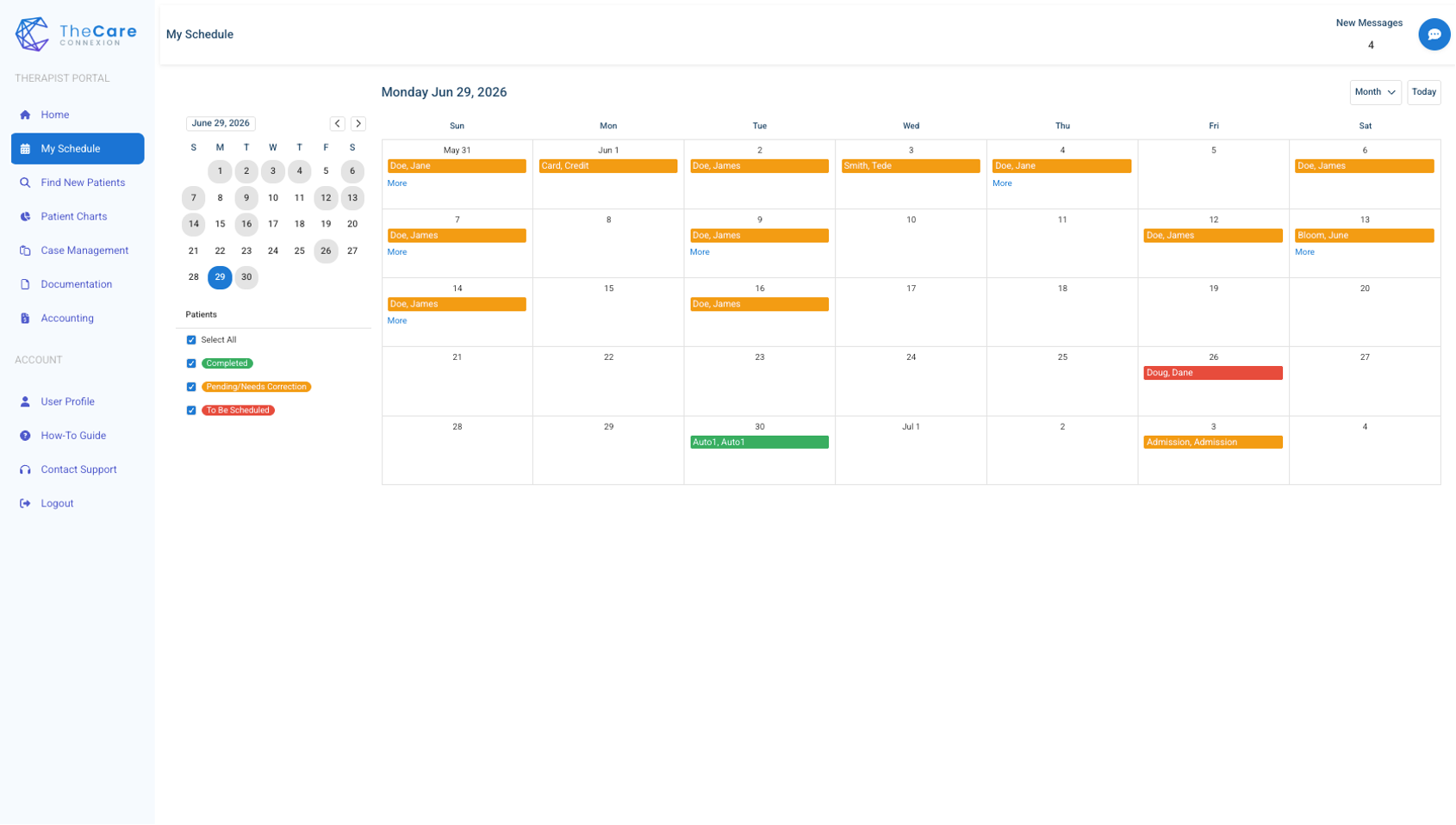This screenshot has height=825, width=1456.
Task: Toggle the Completed filter checkbox
Action: tap(191, 363)
